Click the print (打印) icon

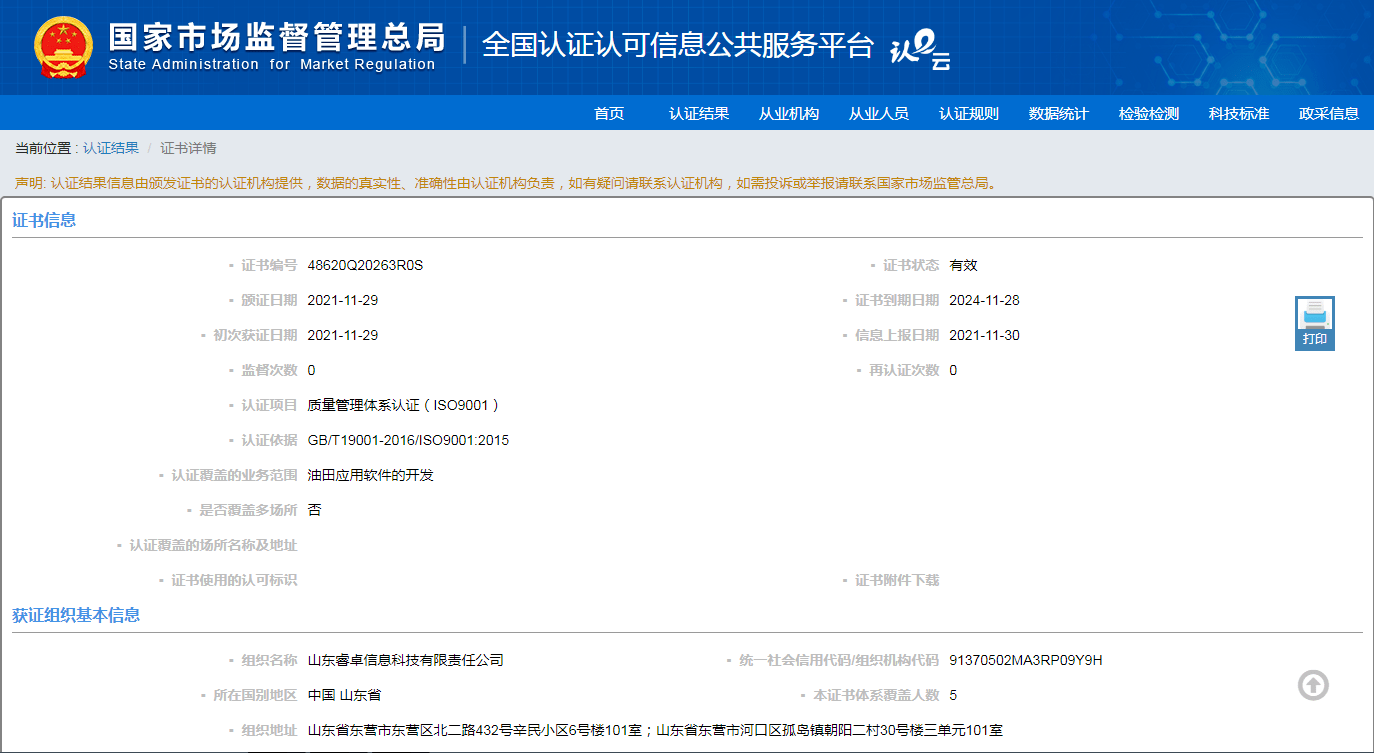(x=1314, y=322)
